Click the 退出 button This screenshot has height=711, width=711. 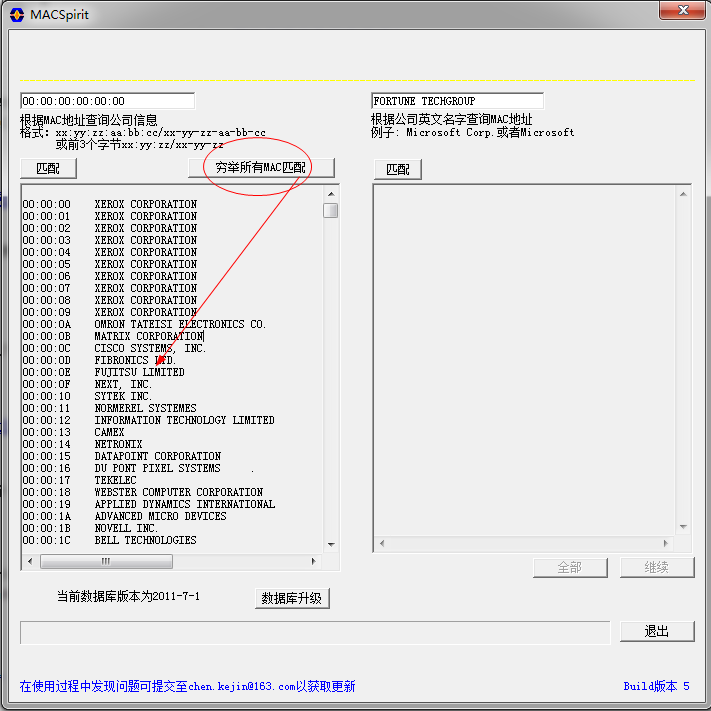tap(657, 631)
